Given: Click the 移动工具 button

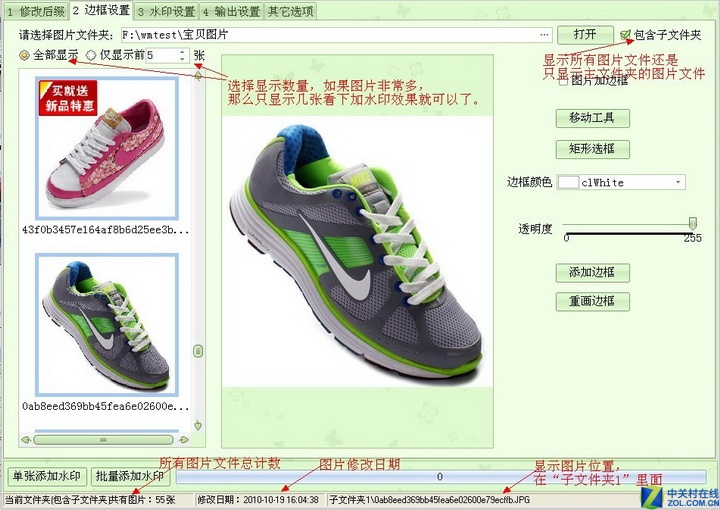Looking at the screenshot, I should pos(592,118).
